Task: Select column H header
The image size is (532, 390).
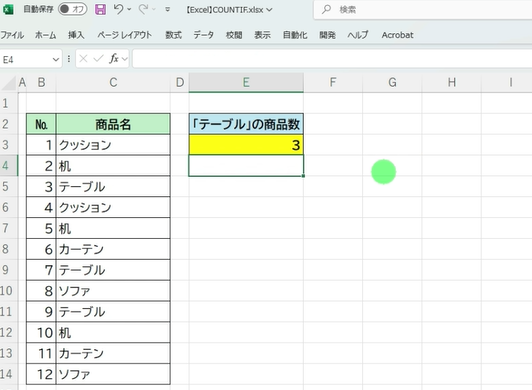Action: click(452, 82)
